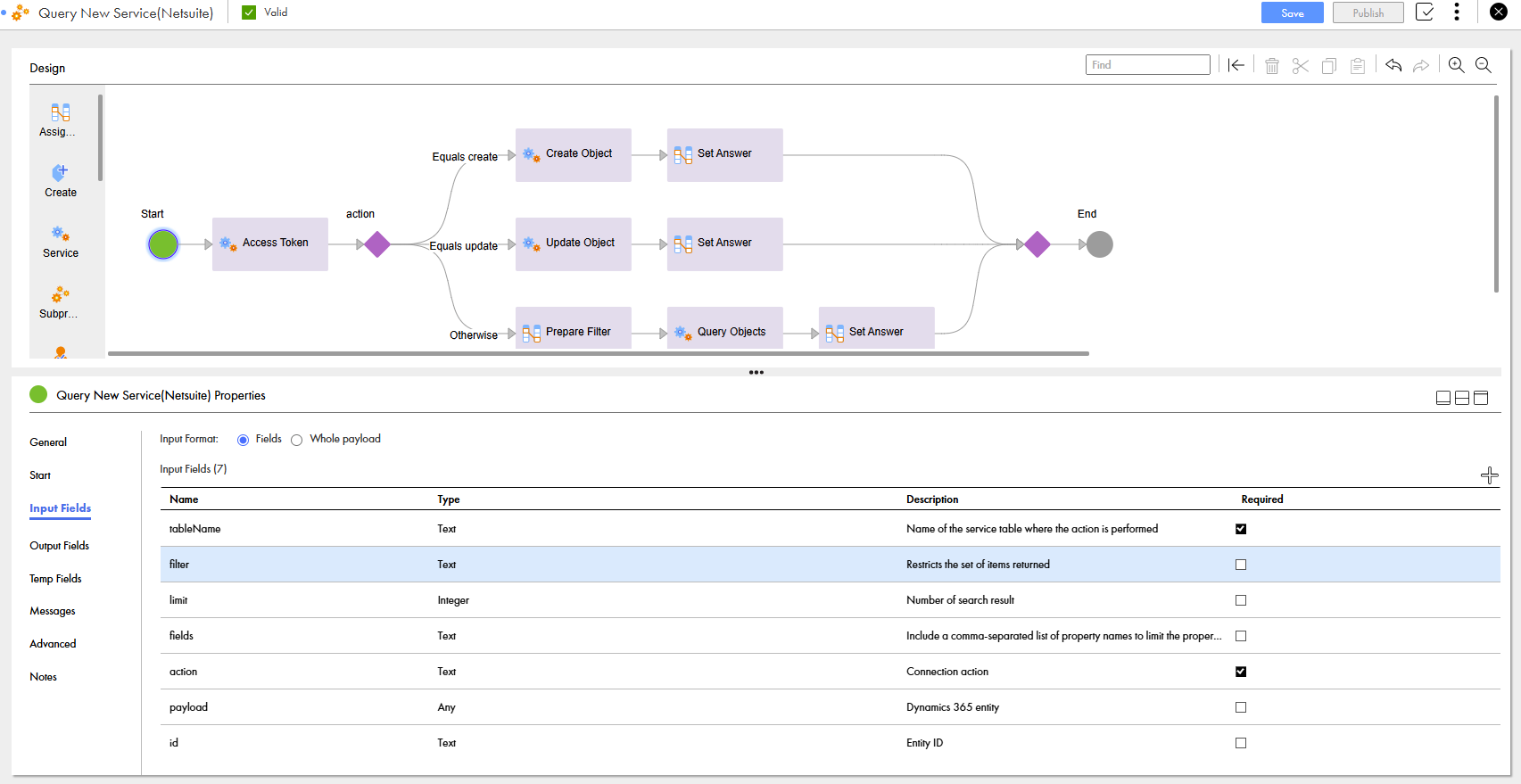The width and height of the screenshot is (1521, 784).
Task: Open the Advanced properties tab
Action: click(53, 644)
